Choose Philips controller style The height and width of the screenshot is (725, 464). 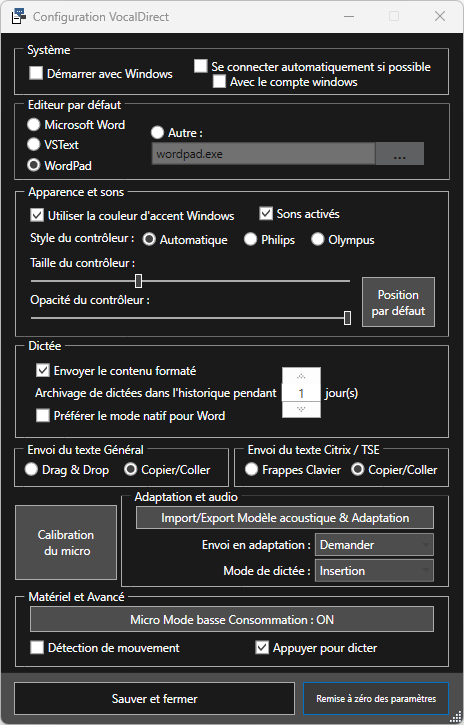[x=250, y=240]
